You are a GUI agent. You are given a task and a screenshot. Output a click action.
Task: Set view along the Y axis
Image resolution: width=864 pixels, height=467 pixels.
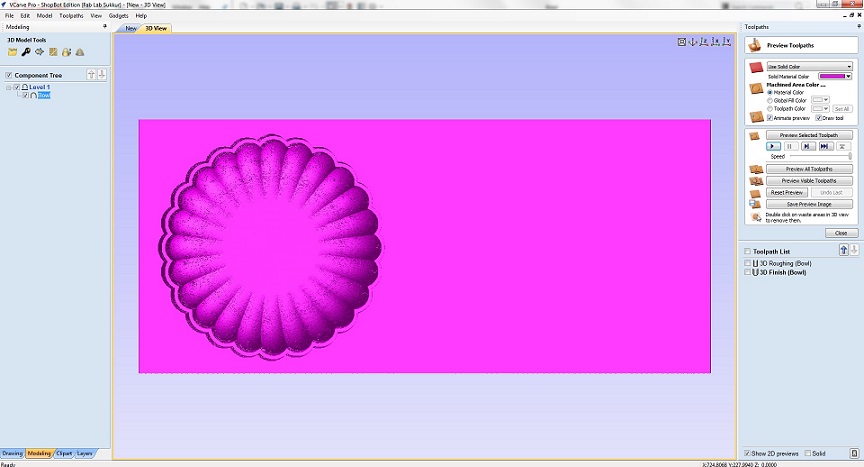point(727,42)
